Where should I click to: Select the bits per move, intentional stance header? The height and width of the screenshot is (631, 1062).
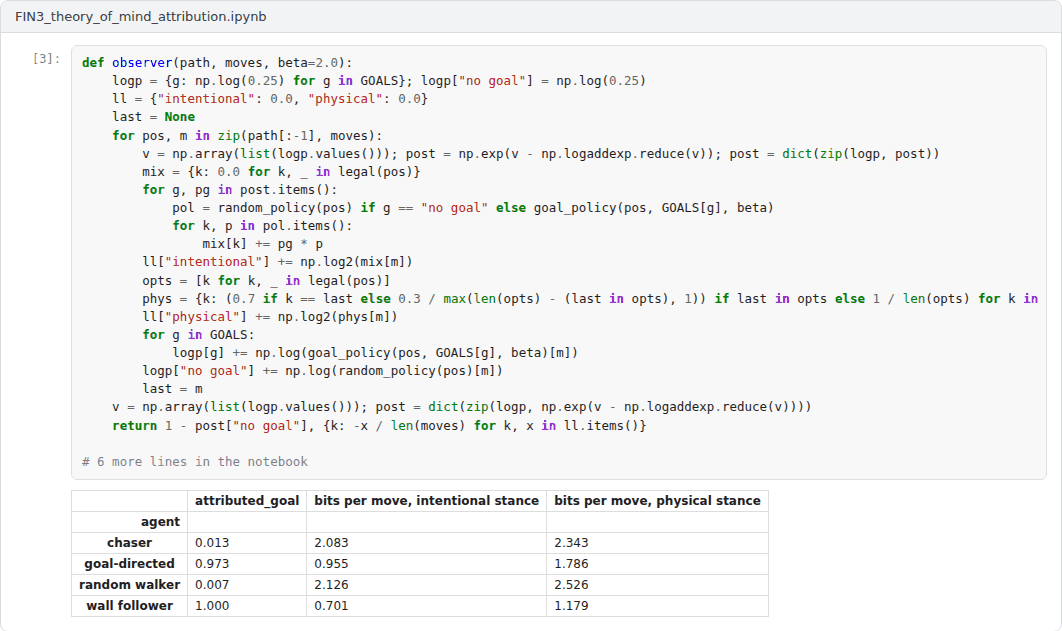point(426,500)
